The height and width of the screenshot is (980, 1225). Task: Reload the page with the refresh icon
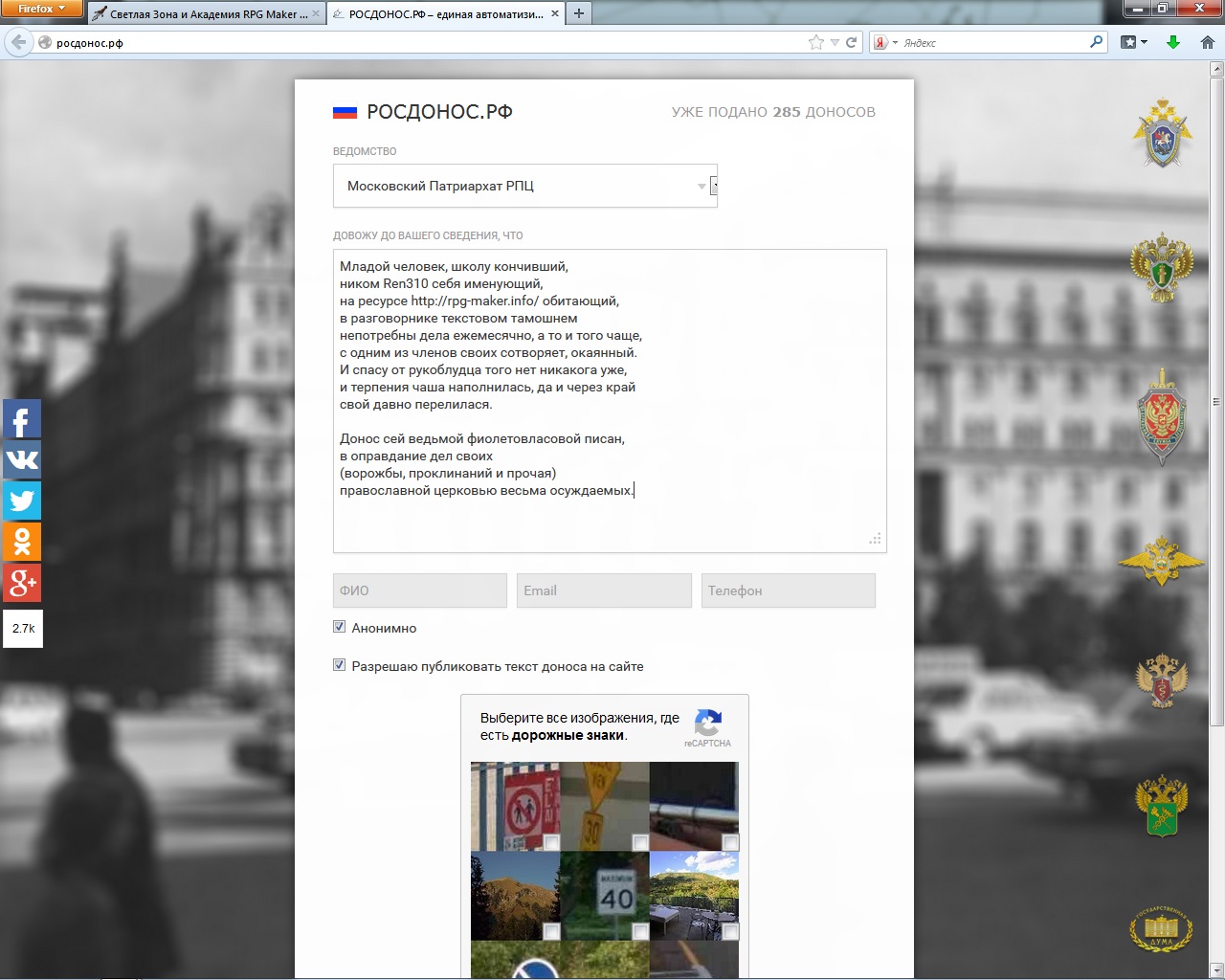(851, 42)
